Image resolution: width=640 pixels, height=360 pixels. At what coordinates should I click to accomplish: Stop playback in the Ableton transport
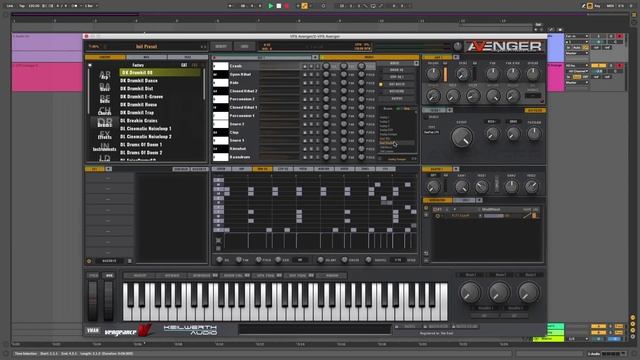click(x=278, y=6)
